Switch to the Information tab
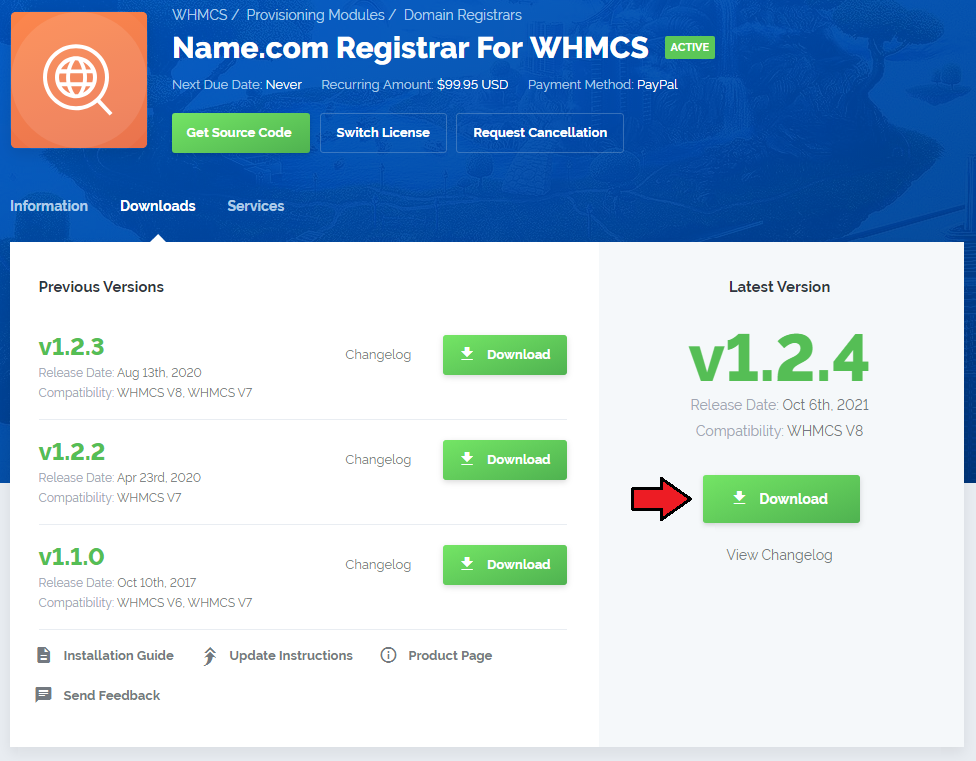The image size is (976, 761). click(49, 206)
